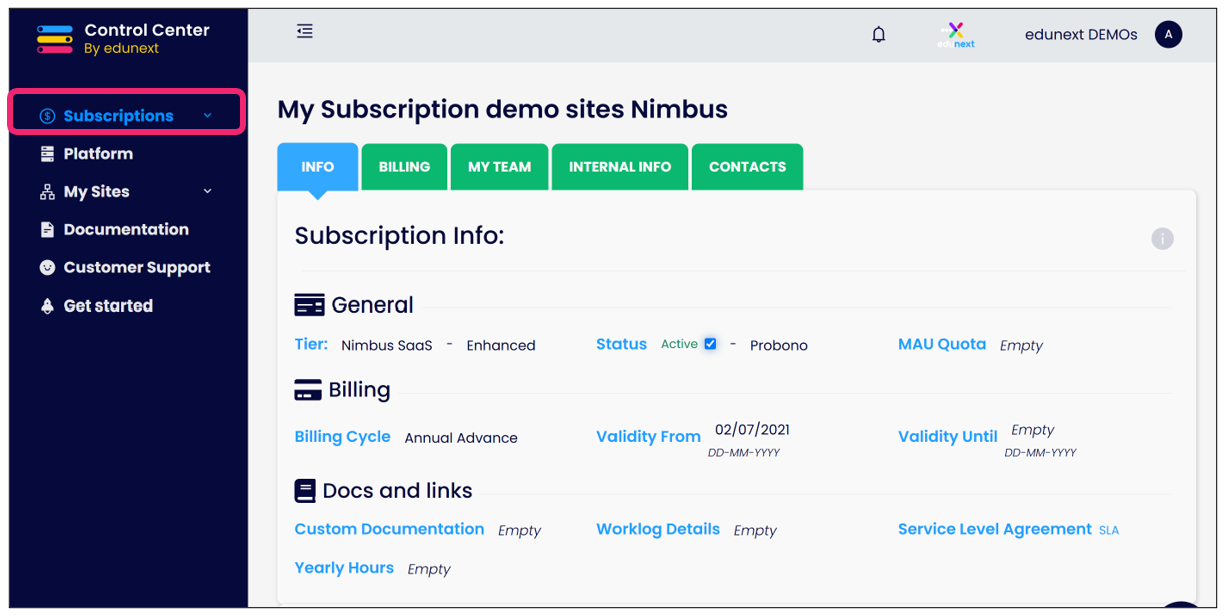Collapse the sidebar with the menu toggle icon
This screenshot has height=616, width=1228.
click(x=305, y=32)
